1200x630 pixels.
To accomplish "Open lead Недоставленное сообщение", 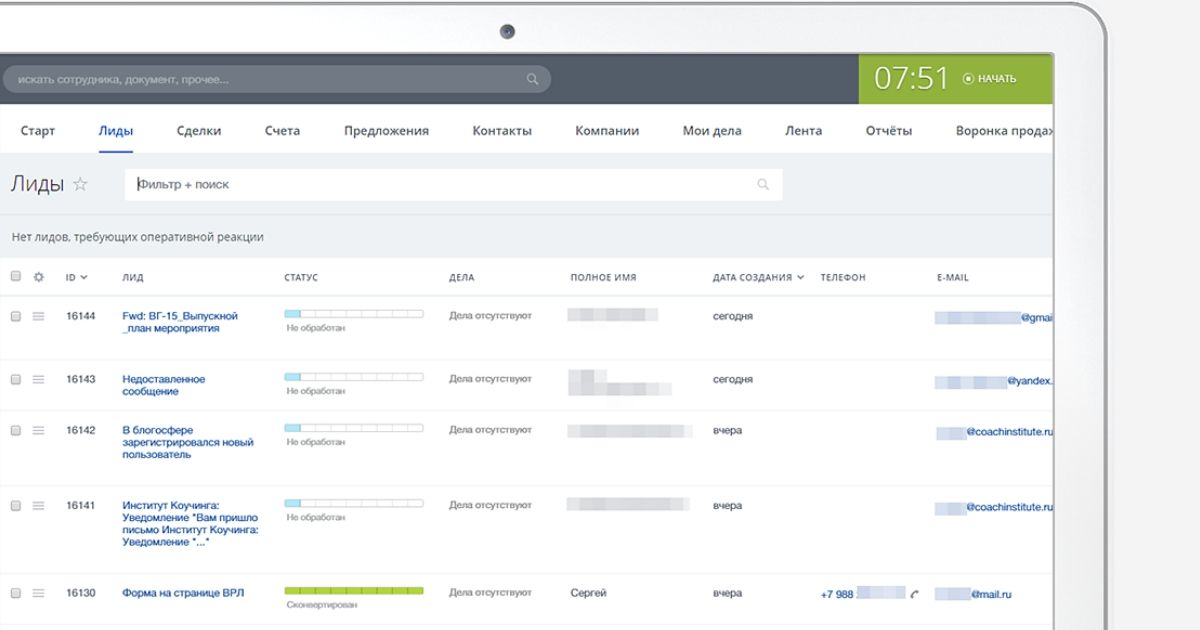I will (x=164, y=385).
